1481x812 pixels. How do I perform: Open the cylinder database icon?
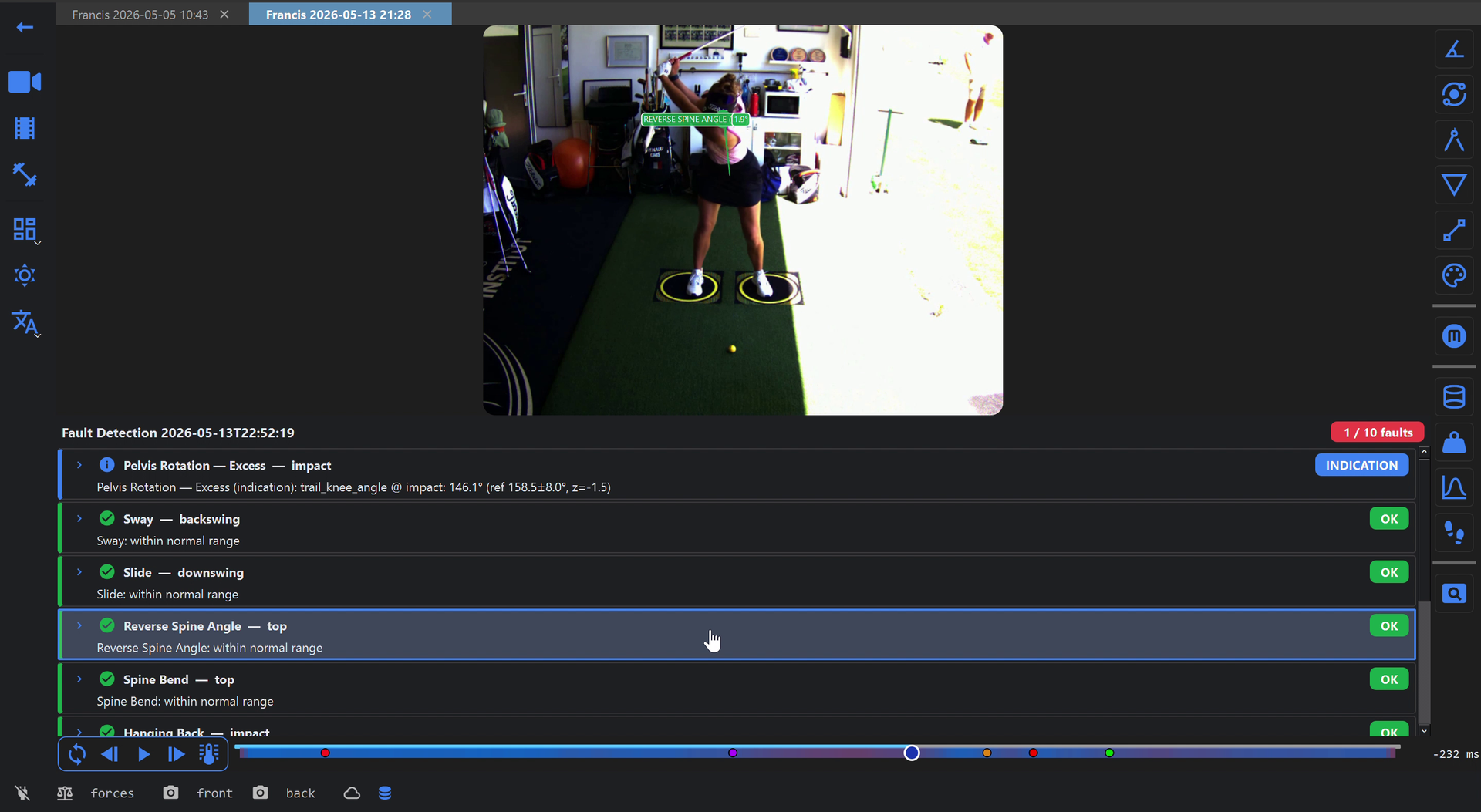point(1454,397)
